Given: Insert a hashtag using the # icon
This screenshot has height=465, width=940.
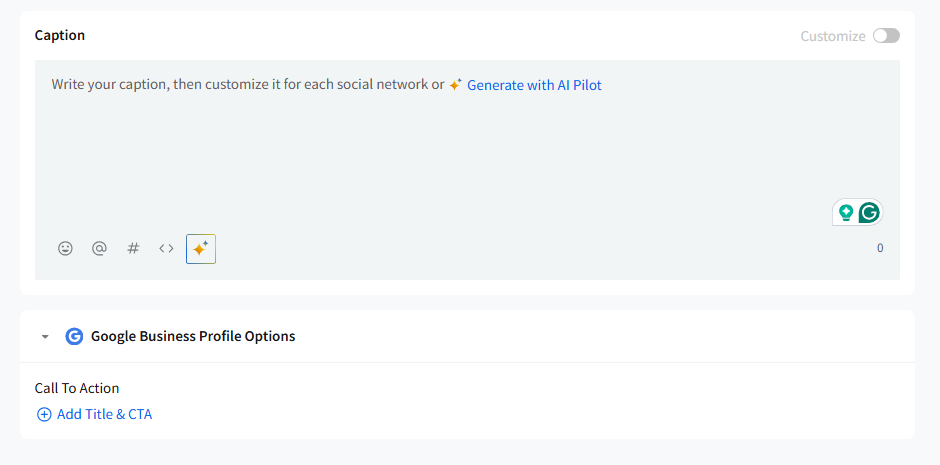Looking at the screenshot, I should point(133,248).
